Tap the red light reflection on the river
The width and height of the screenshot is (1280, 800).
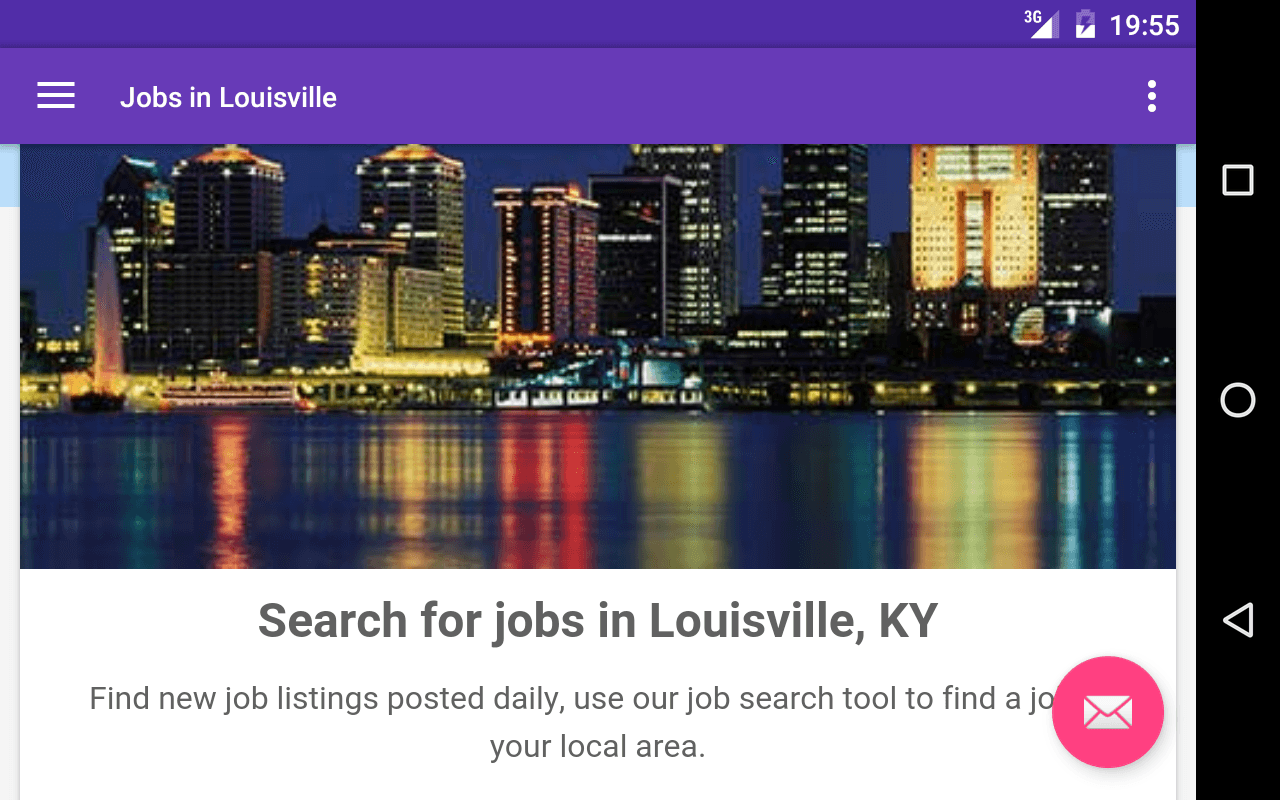point(548,490)
